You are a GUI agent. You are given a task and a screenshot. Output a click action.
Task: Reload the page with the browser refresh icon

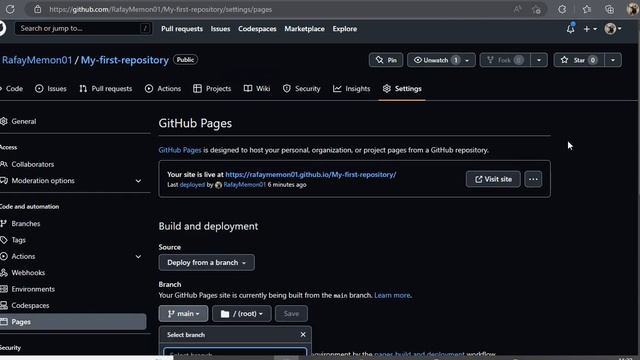10,9
